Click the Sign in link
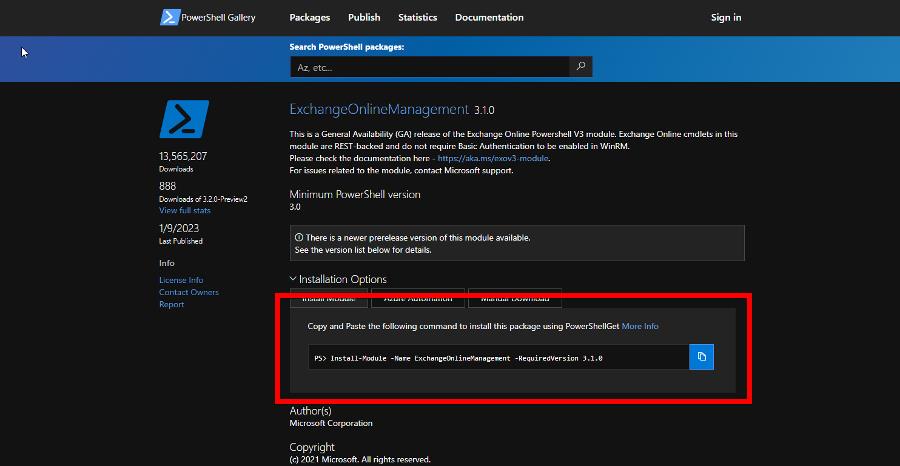The image size is (900, 466). tap(726, 17)
